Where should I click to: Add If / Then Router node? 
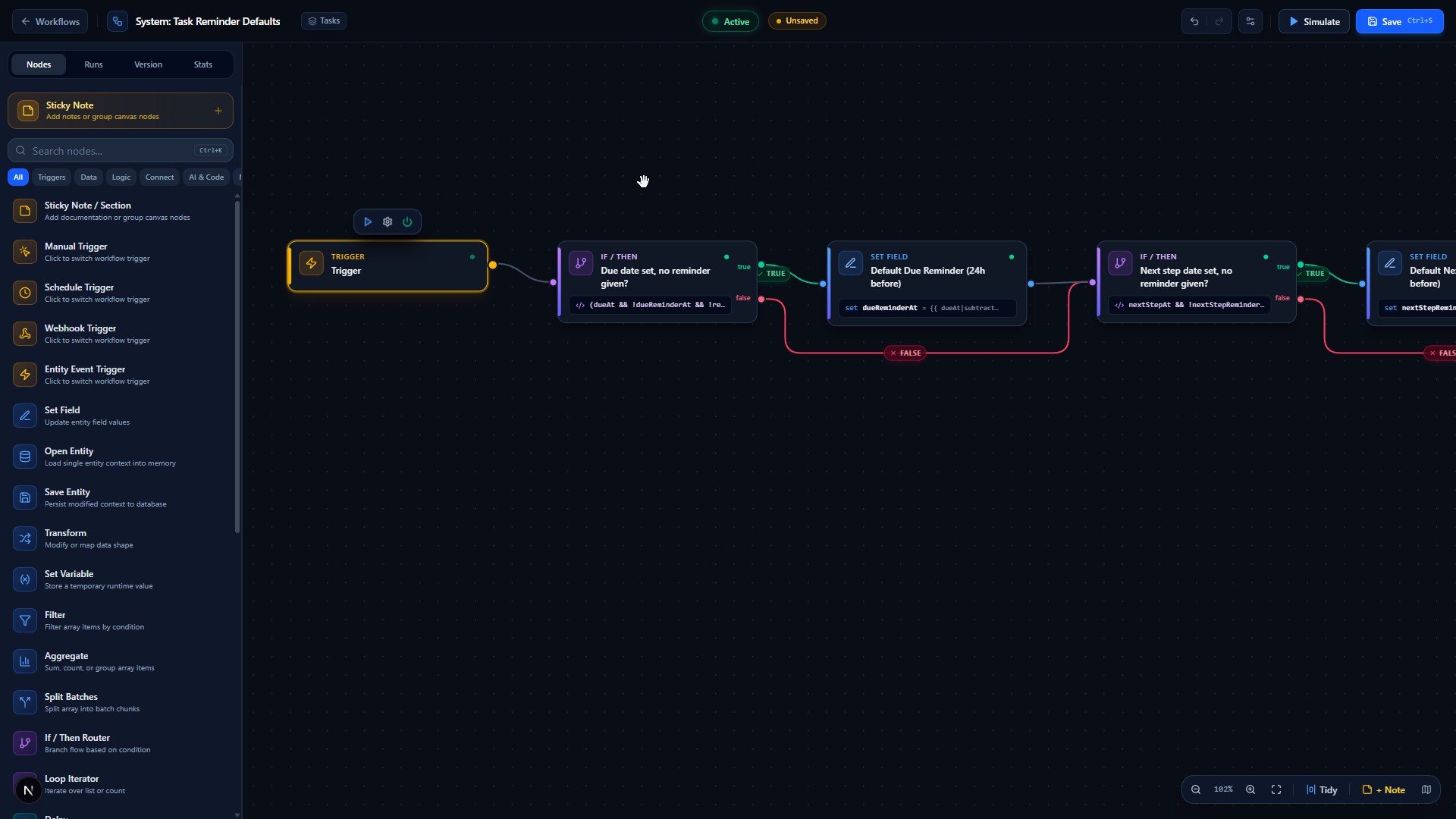point(120,743)
